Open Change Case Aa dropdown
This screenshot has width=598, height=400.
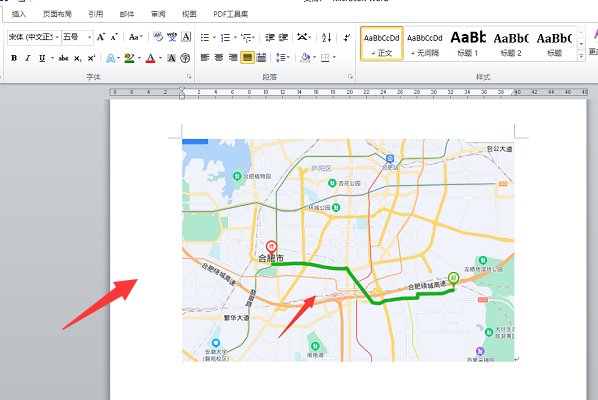[x=135, y=37]
